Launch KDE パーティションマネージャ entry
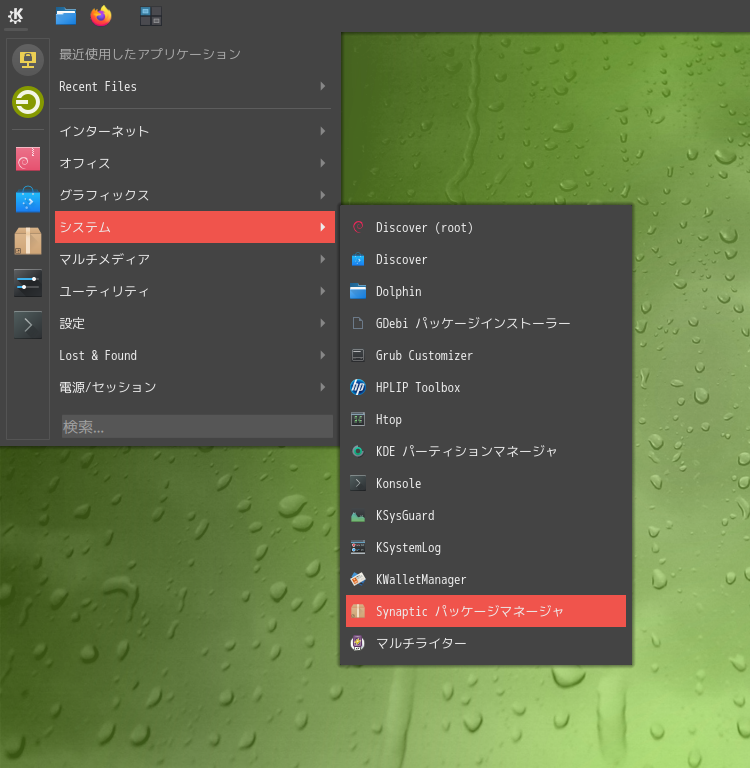Viewport: 750px width, 768px height. click(486, 451)
